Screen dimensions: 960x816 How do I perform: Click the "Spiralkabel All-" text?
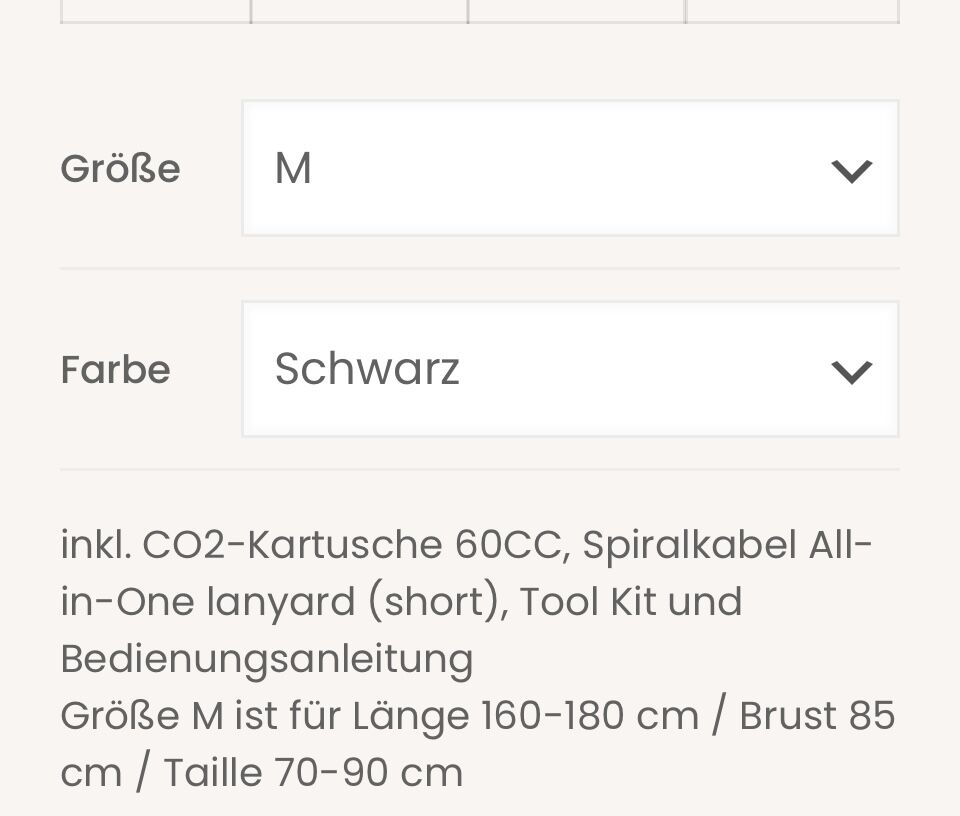point(728,545)
